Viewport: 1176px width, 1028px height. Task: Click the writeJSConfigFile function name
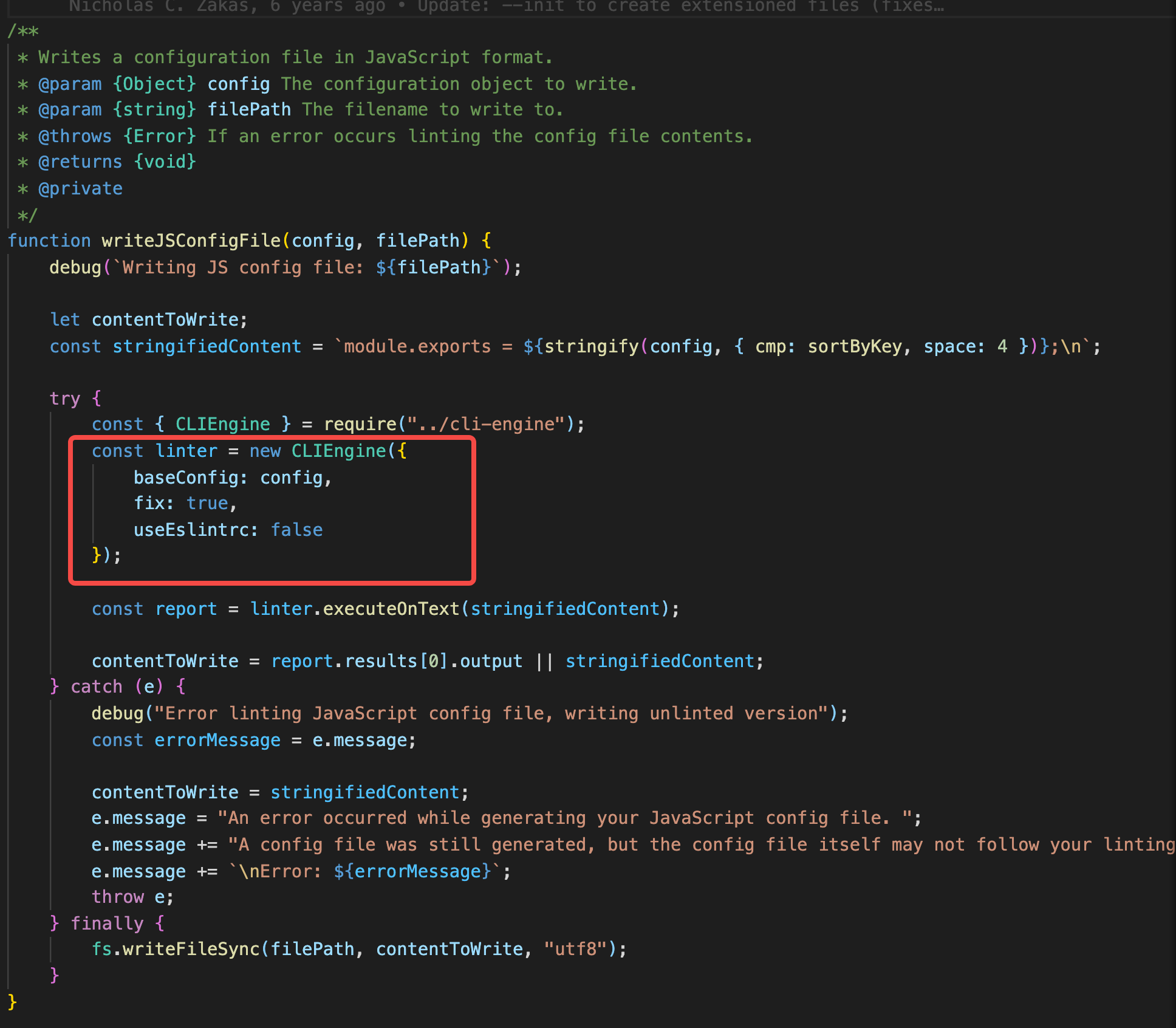(x=191, y=241)
